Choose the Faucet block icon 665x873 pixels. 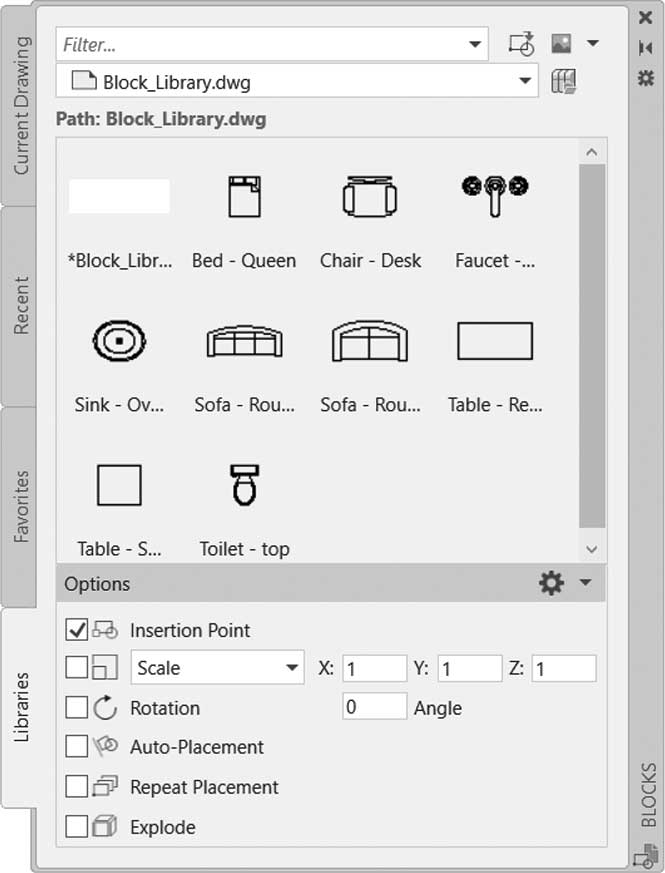tap(495, 195)
